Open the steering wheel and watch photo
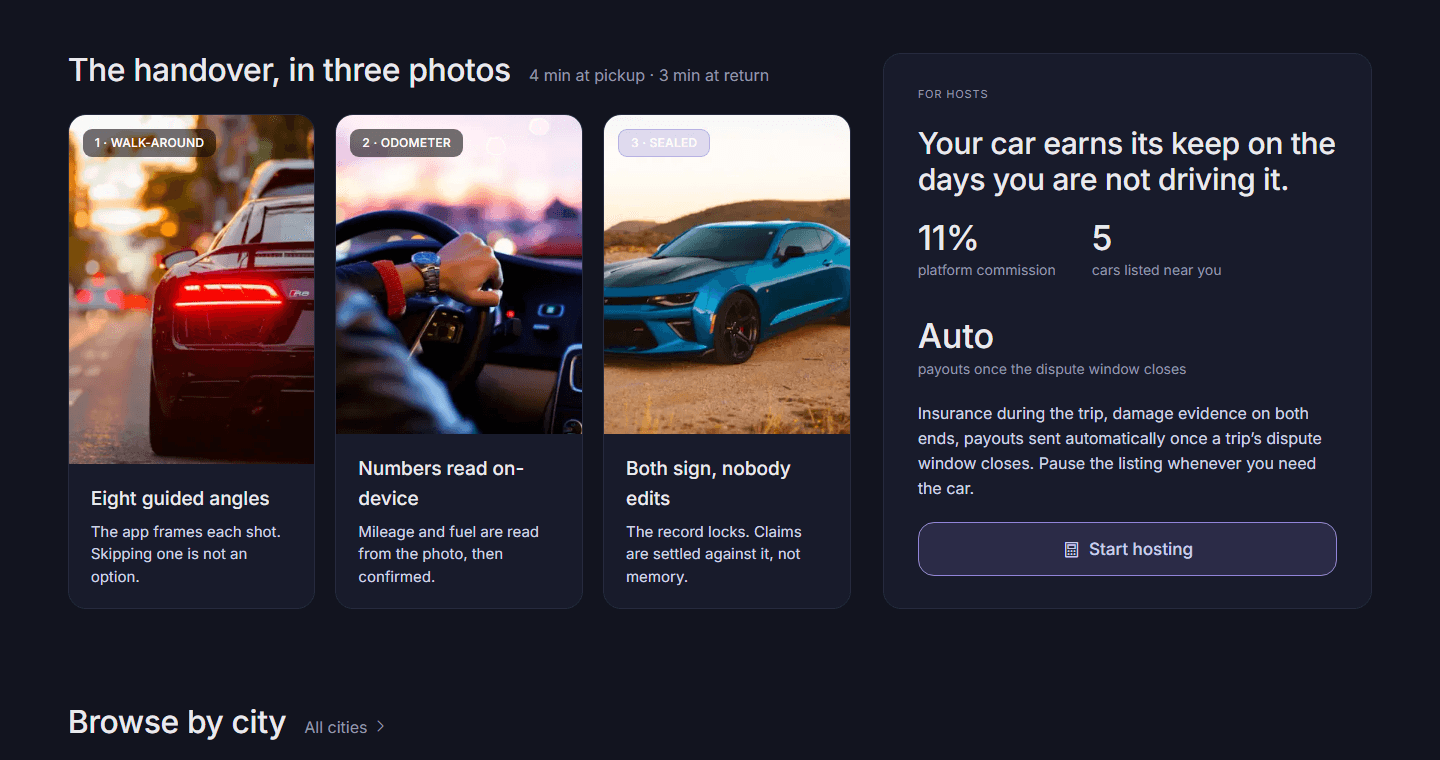1440x760 pixels. click(459, 274)
